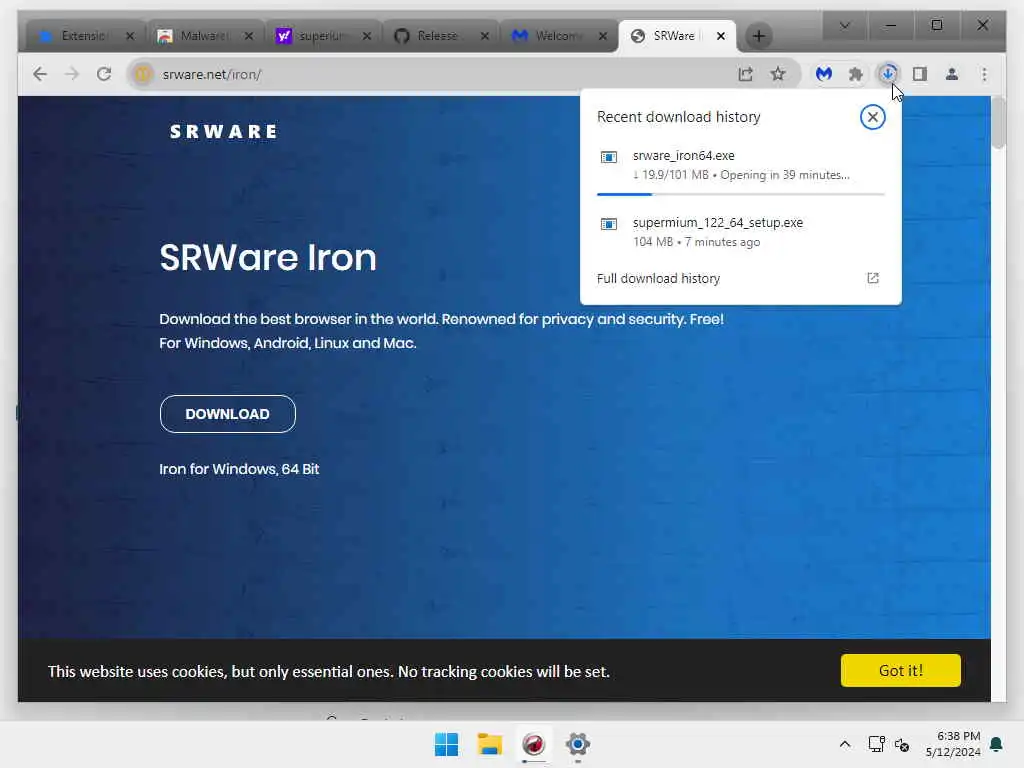
Task: Open the tab search chevron
Action: (844, 25)
